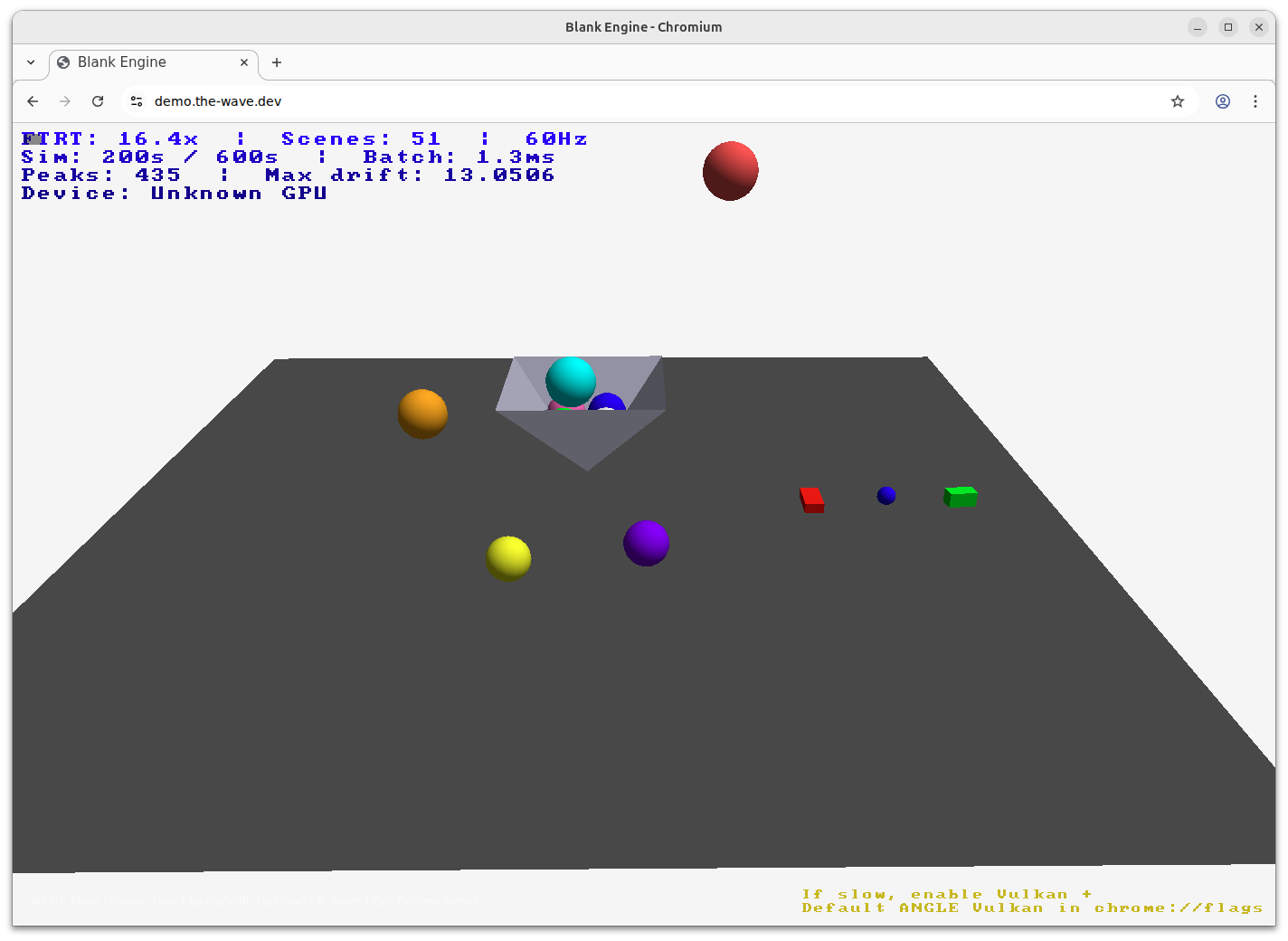Open the profile avatar icon
This screenshot has height=941, width=1288.
coord(1223,101)
